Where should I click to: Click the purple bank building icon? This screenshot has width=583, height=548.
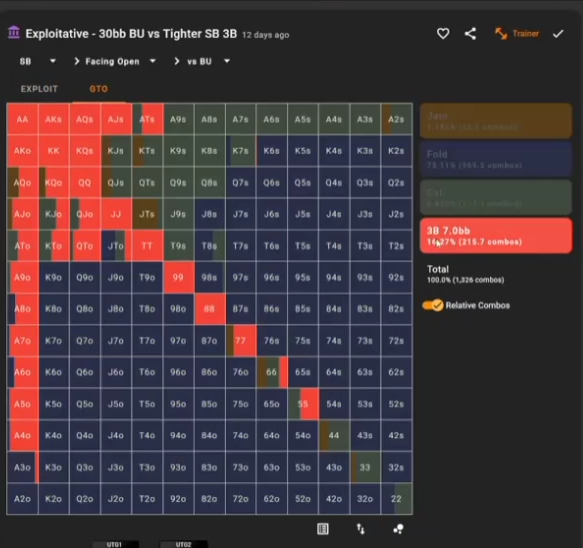(14, 33)
